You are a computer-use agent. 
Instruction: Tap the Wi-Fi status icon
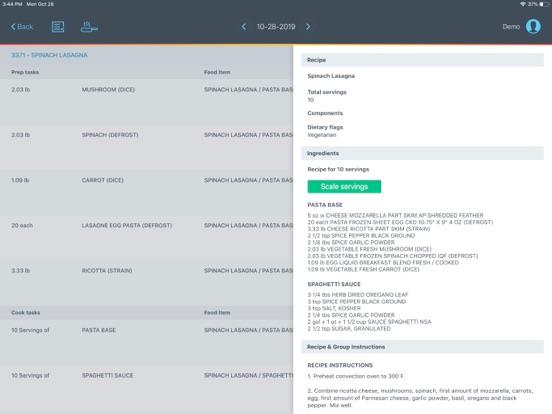coord(523,4)
